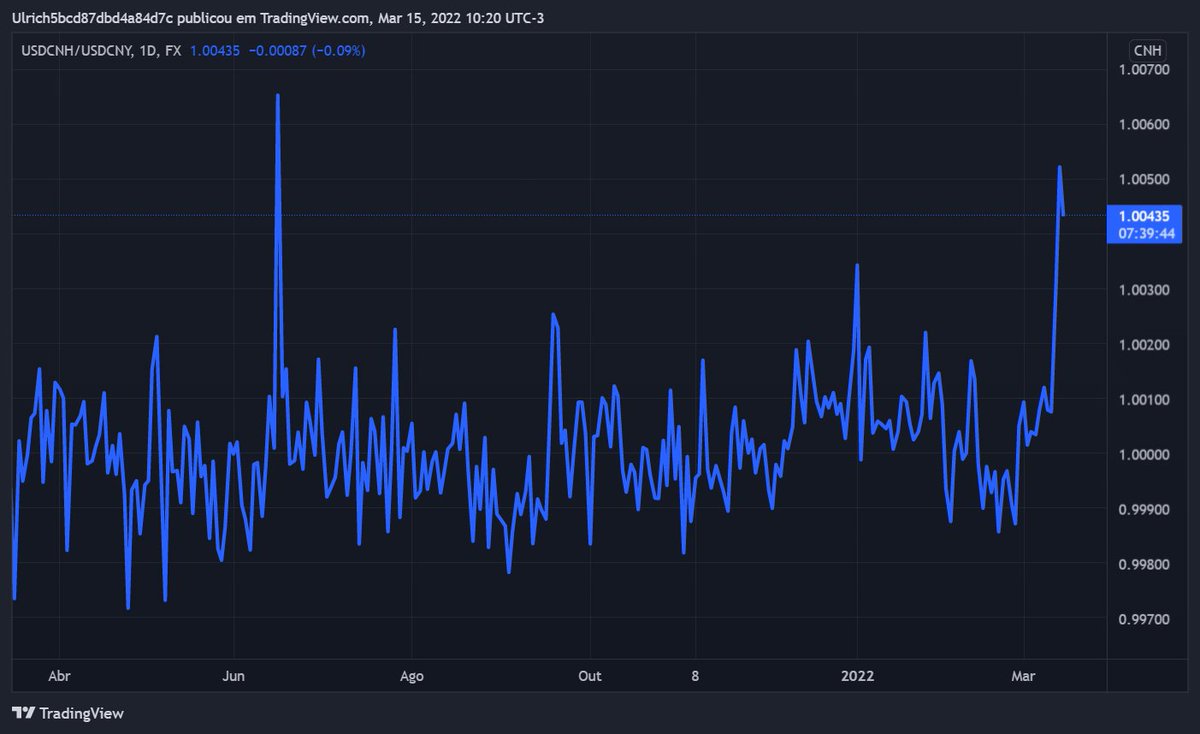Open the CNH currency selector
Viewport: 1200px width, 734px height.
click(1147, 50)
